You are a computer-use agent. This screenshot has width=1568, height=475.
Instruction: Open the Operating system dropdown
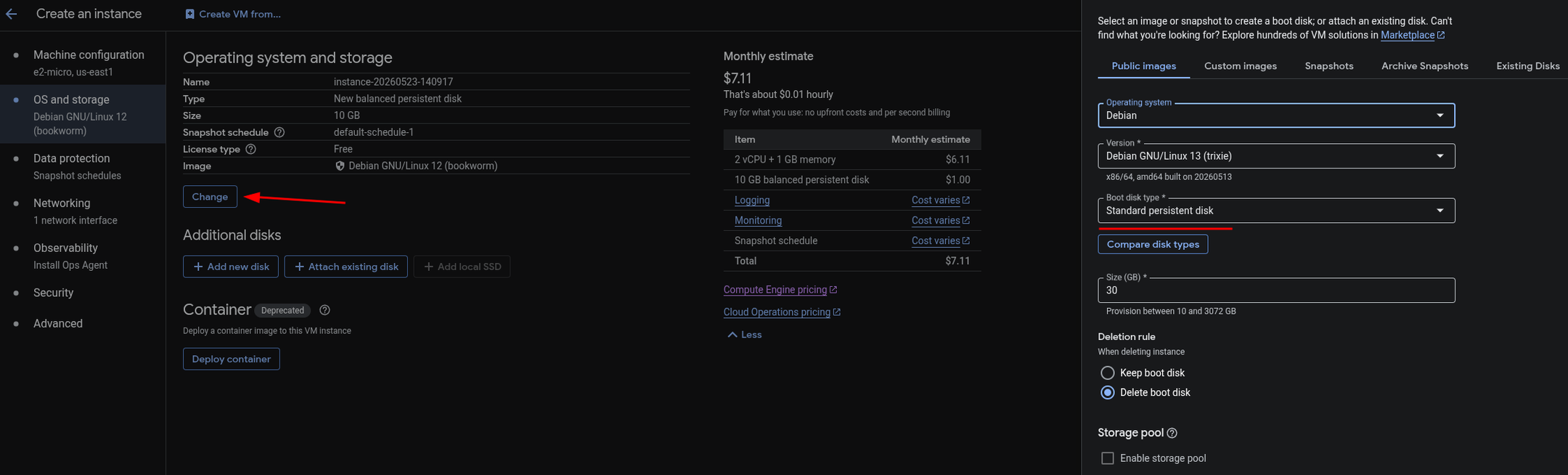tap(1276, 115)
